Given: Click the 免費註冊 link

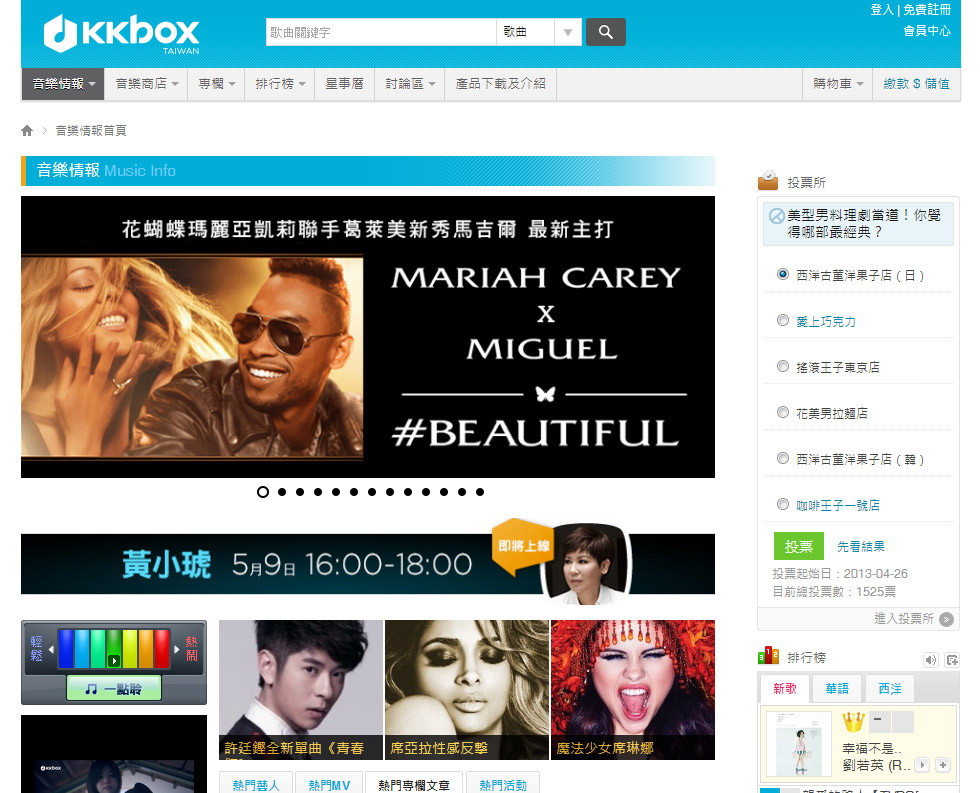Looking at the screenshot, I should coord(926,10).
